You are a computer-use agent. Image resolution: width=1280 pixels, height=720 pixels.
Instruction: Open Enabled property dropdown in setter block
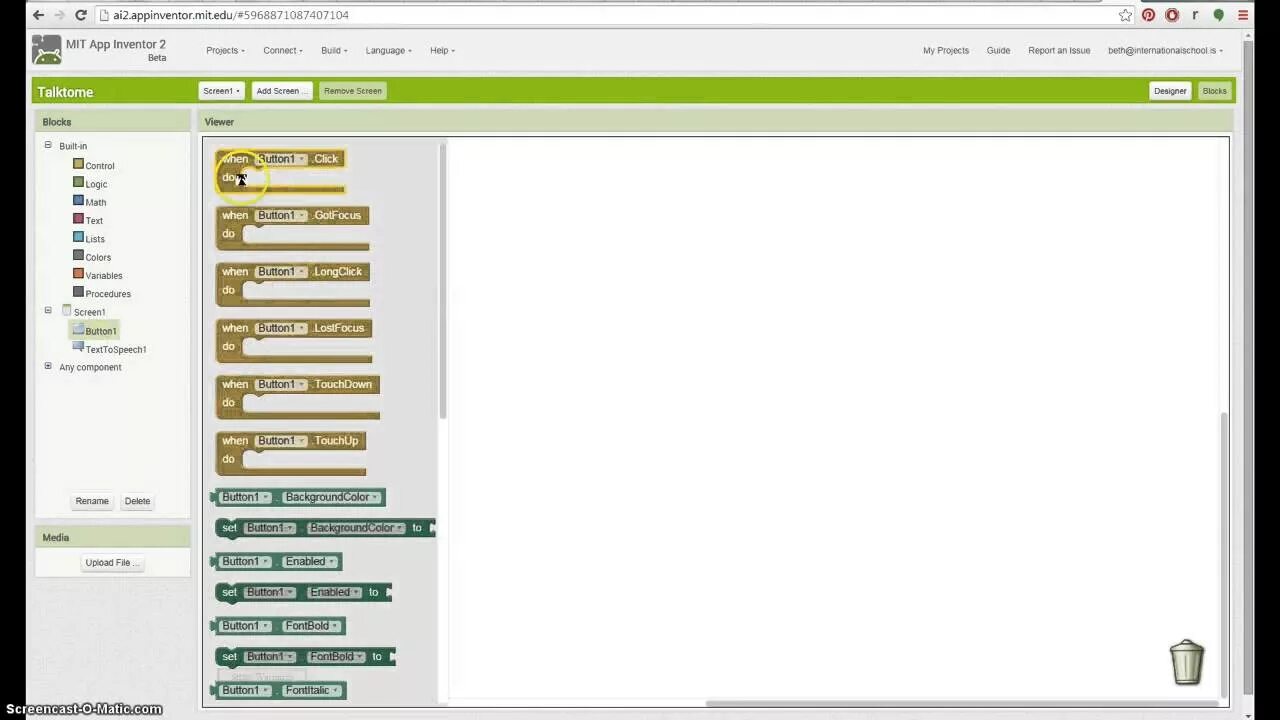coord(335,592)
